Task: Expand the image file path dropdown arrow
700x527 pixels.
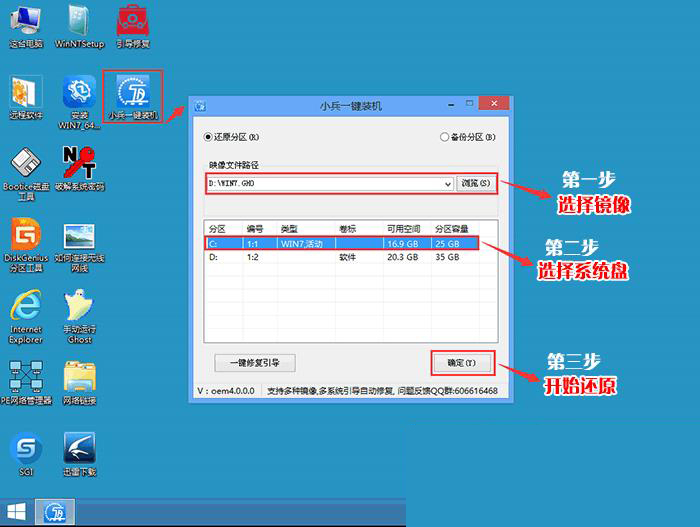Action: [448, 184]
